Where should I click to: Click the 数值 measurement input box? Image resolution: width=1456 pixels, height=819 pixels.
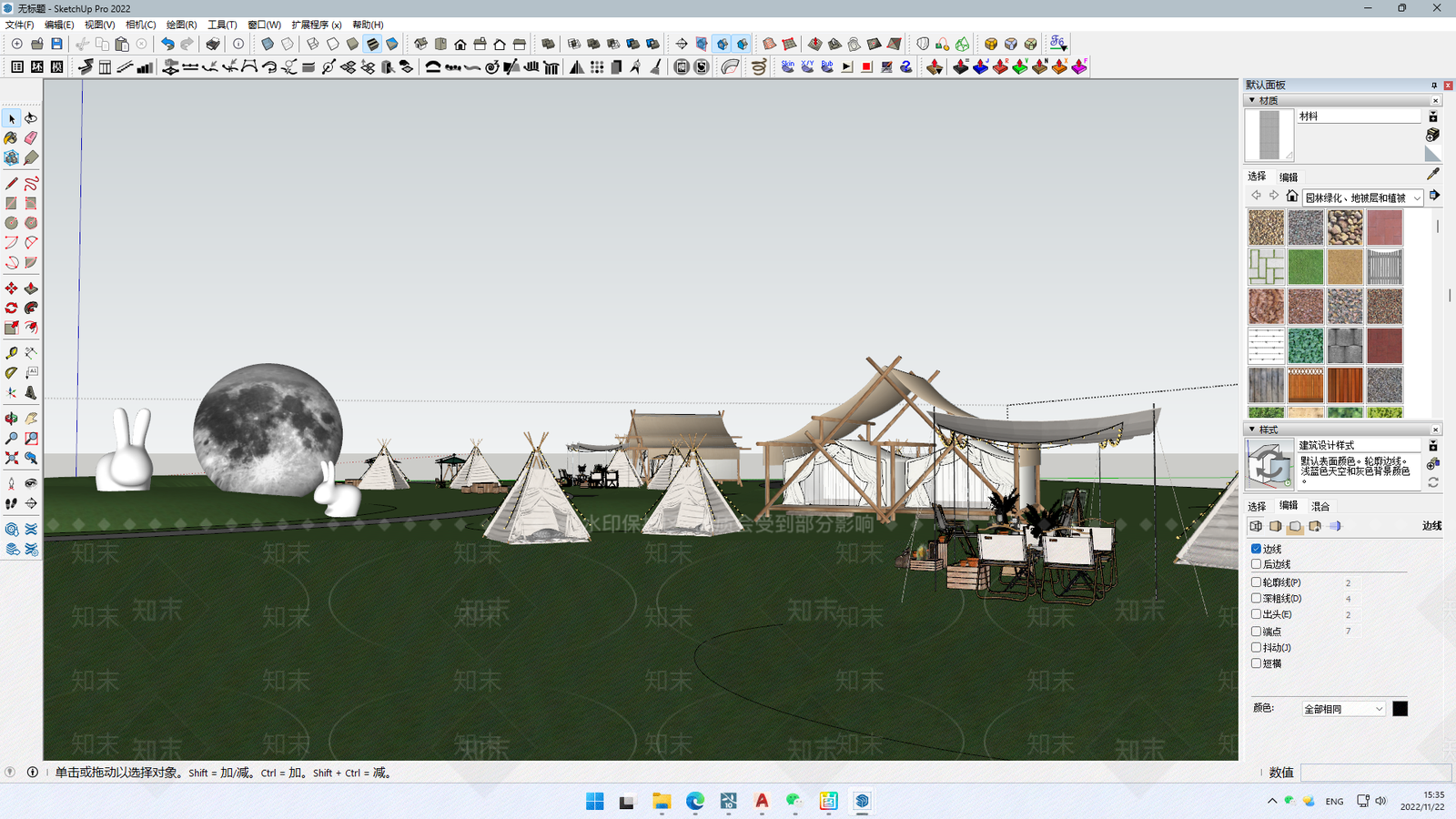[1375, 773]
